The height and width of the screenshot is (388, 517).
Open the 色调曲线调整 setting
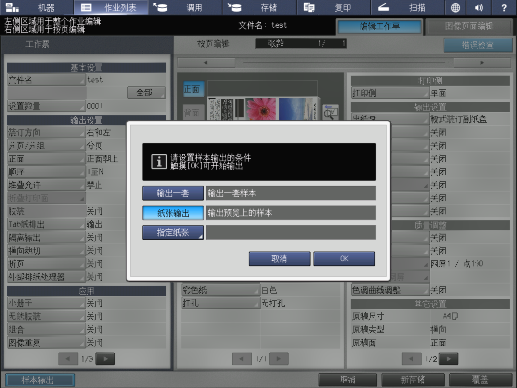click(x=390, y=290)
